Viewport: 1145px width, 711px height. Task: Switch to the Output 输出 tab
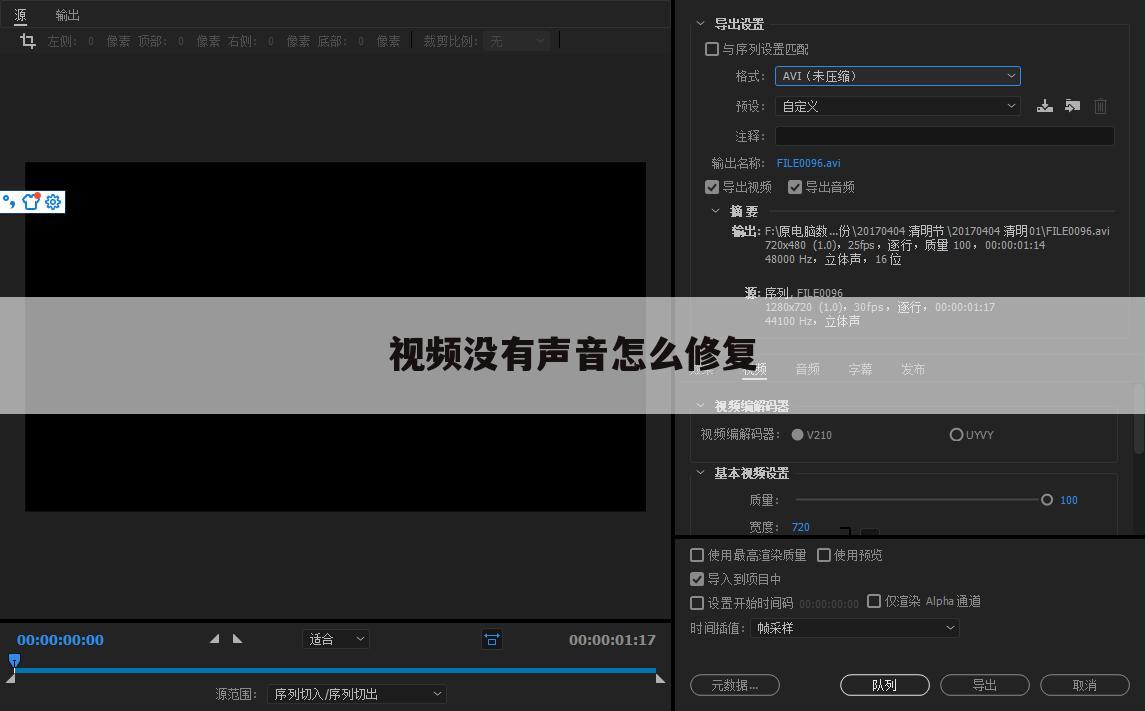(67, 15)
